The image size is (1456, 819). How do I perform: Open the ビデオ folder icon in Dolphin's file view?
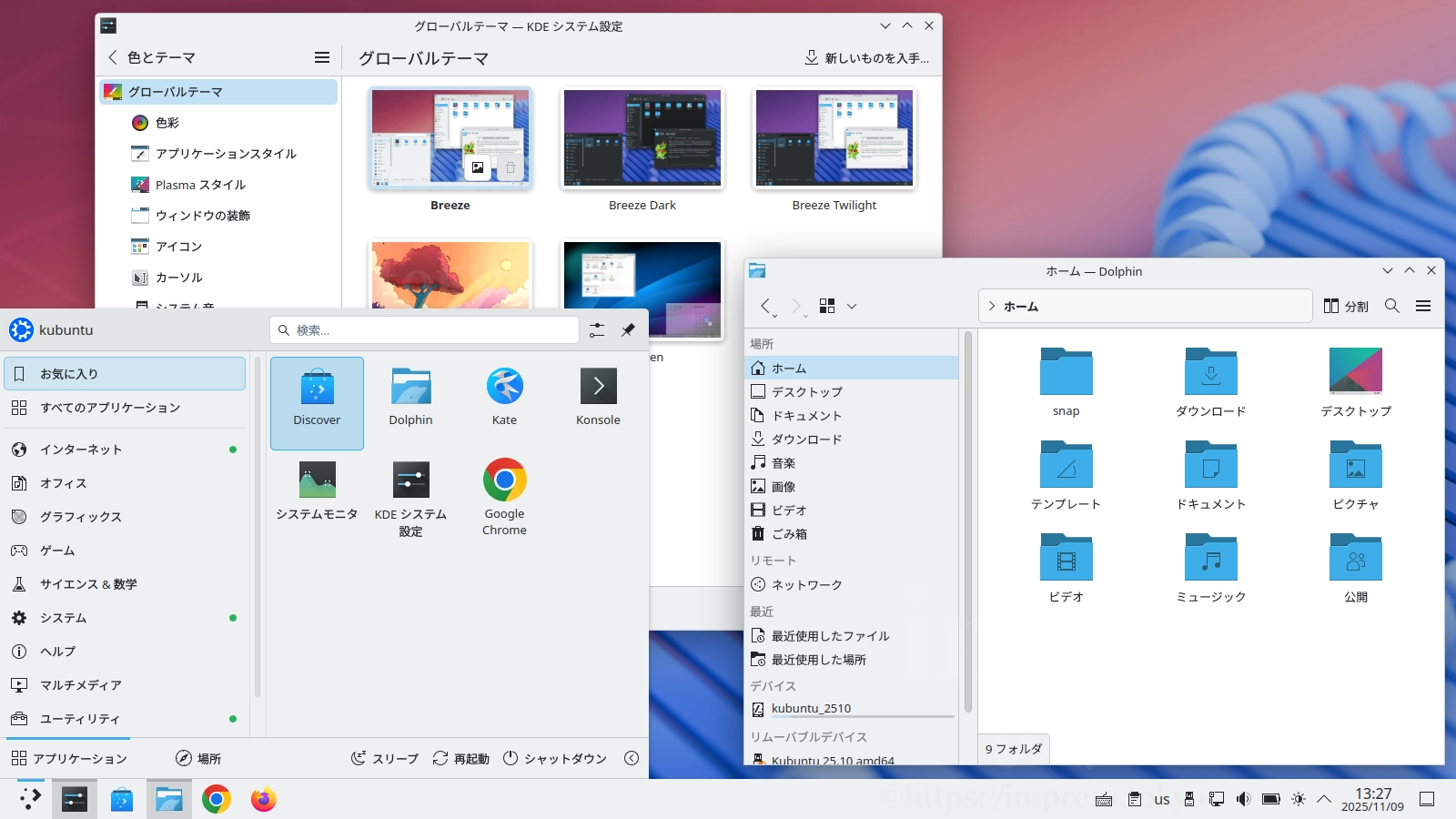pos(1066,568)
